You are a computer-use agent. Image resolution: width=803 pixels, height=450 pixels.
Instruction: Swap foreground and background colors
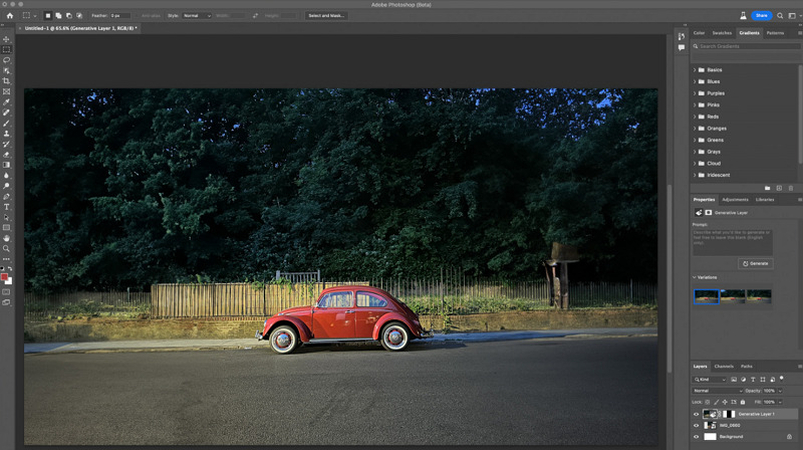[x=10, y=268]
